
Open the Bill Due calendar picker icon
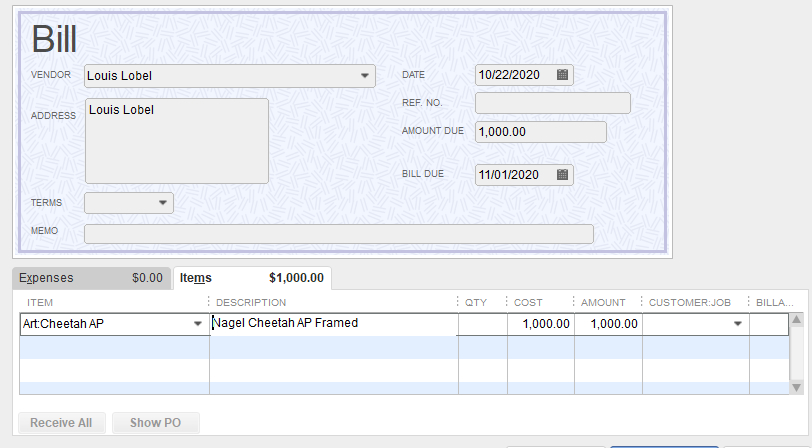click(x=562, y=175)
